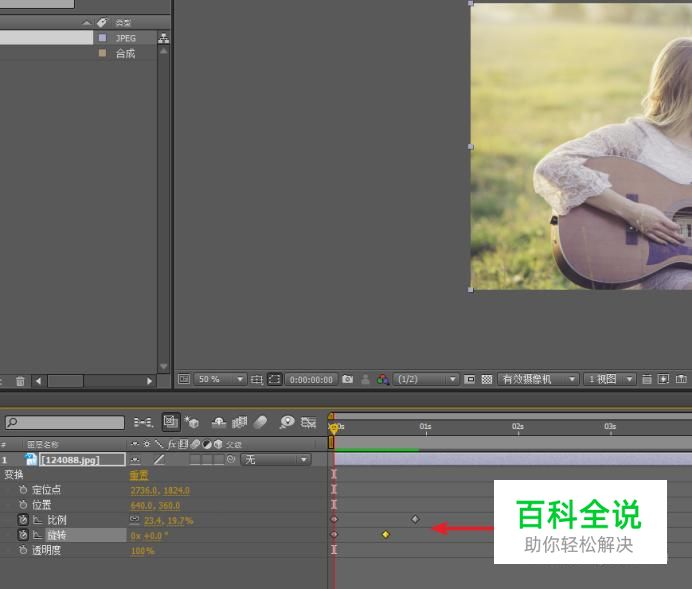
Task: Open the parent dropdown showing 无
Action: click(275, 460)
